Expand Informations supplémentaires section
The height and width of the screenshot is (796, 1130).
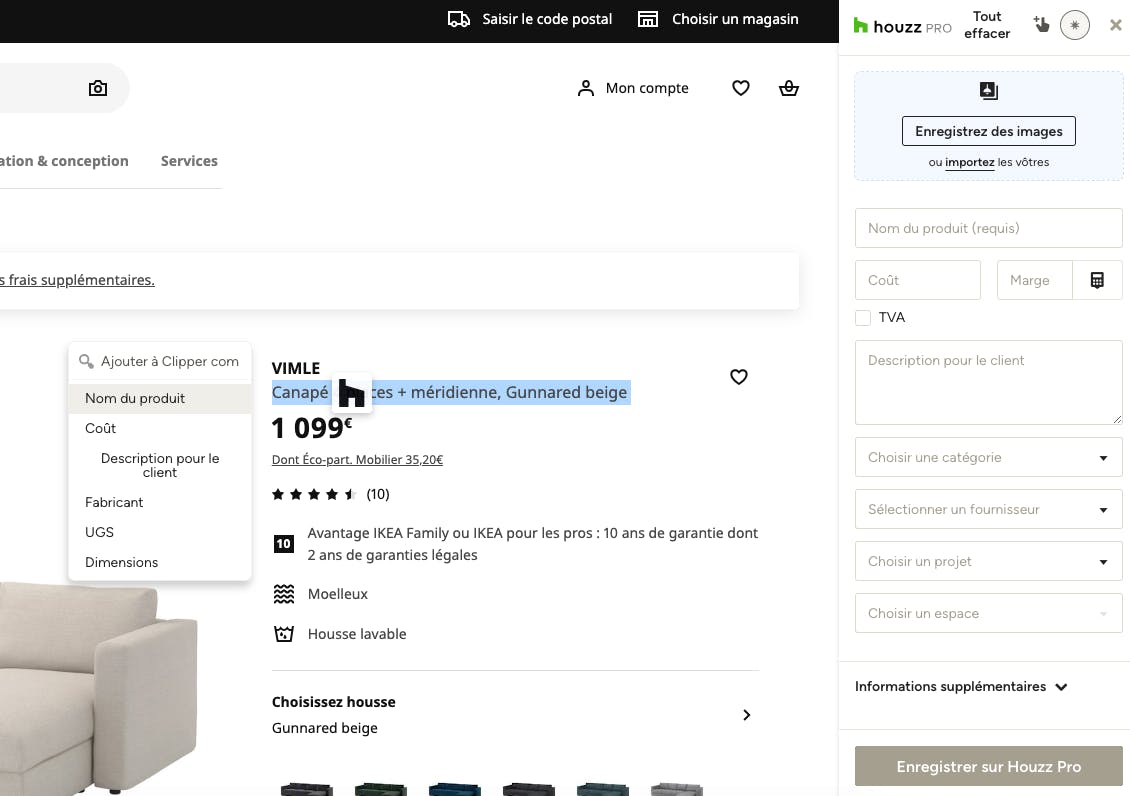(961, 687)
